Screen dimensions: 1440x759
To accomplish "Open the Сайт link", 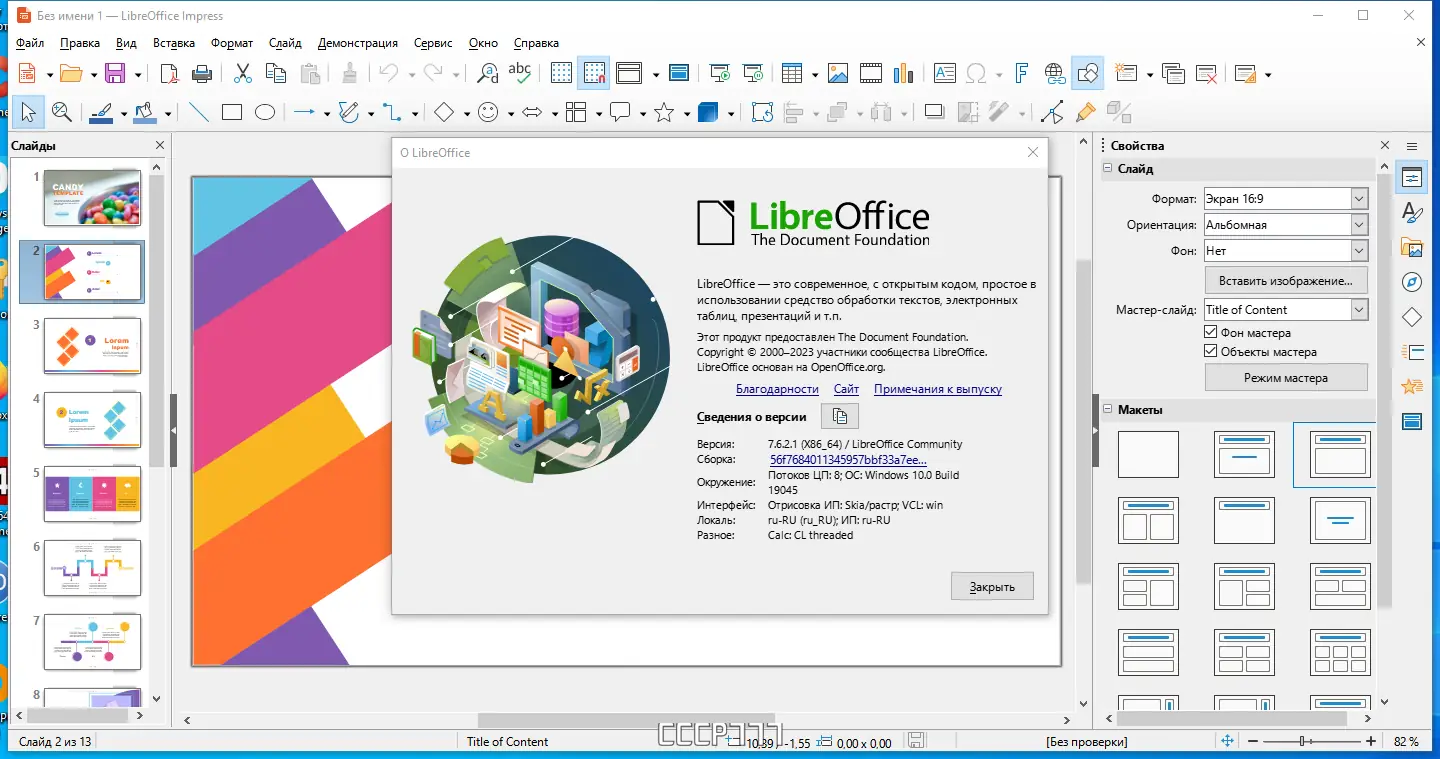I will pos(846,389).
